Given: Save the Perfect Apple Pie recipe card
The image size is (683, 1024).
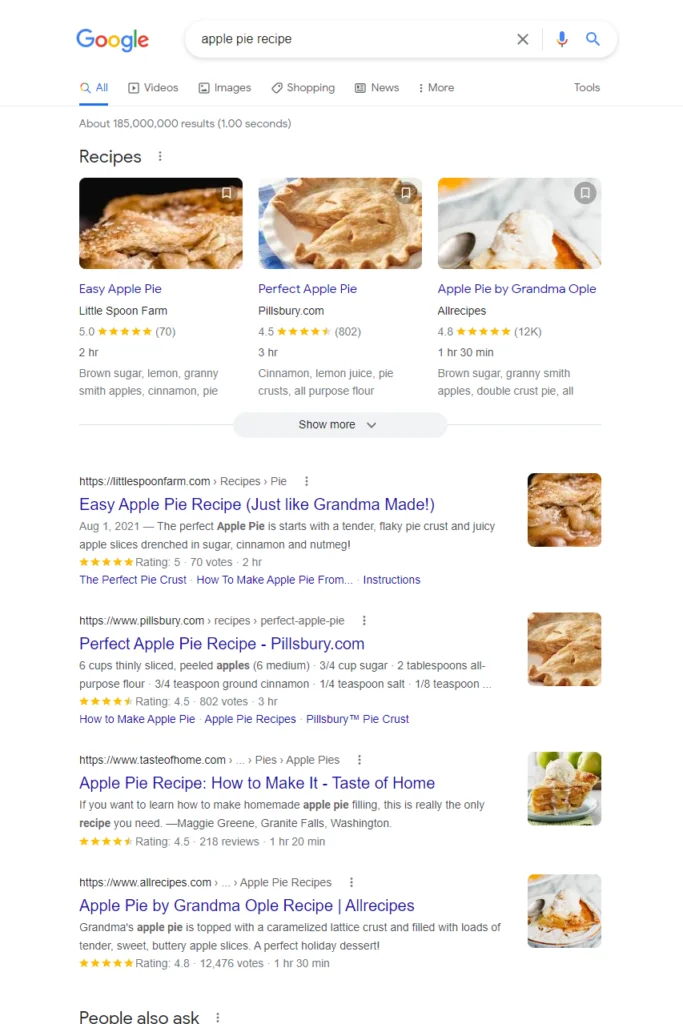Looking at the screenshot, I should (x=406, y=192).
